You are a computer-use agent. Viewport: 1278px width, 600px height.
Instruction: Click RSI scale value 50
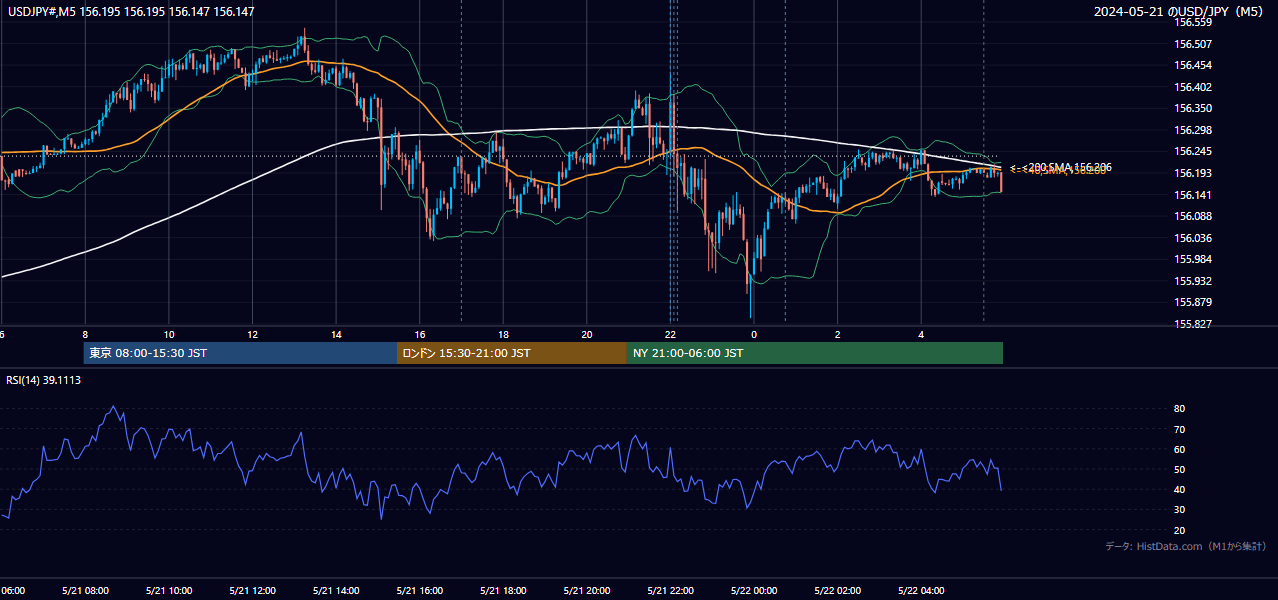pos(1180,469)
